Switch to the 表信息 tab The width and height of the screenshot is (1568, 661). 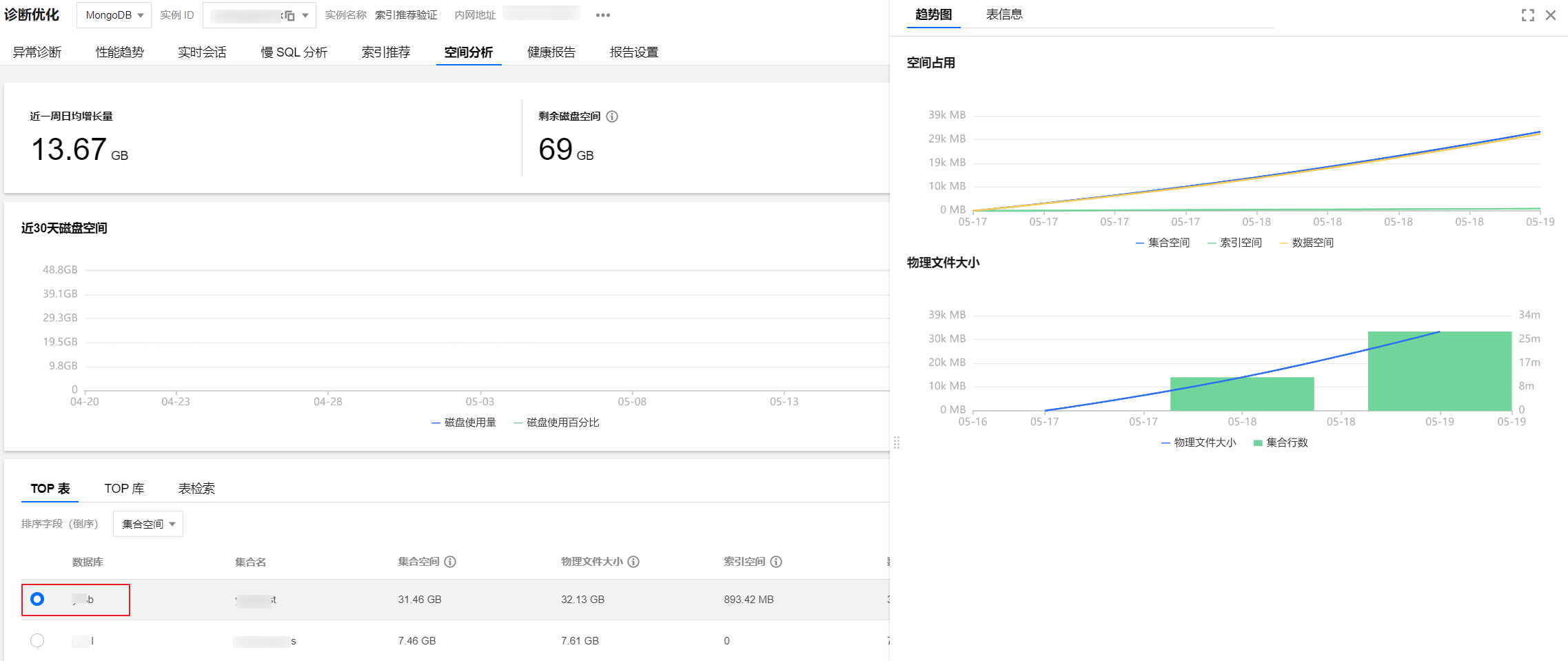1004,14
